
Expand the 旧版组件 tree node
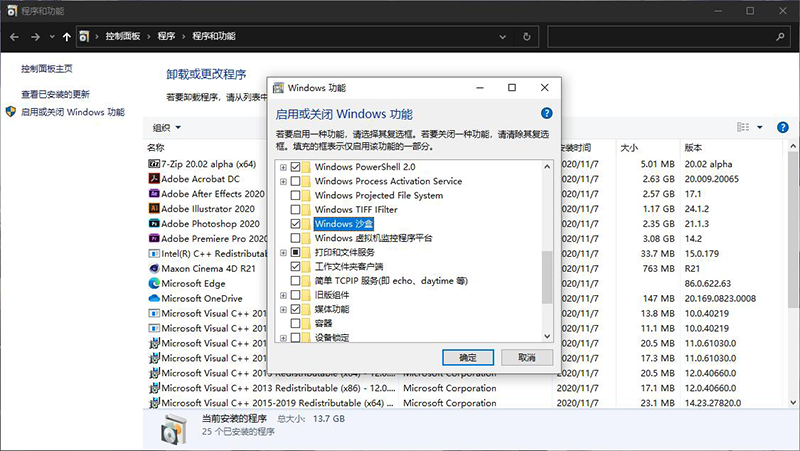(283, 295)
